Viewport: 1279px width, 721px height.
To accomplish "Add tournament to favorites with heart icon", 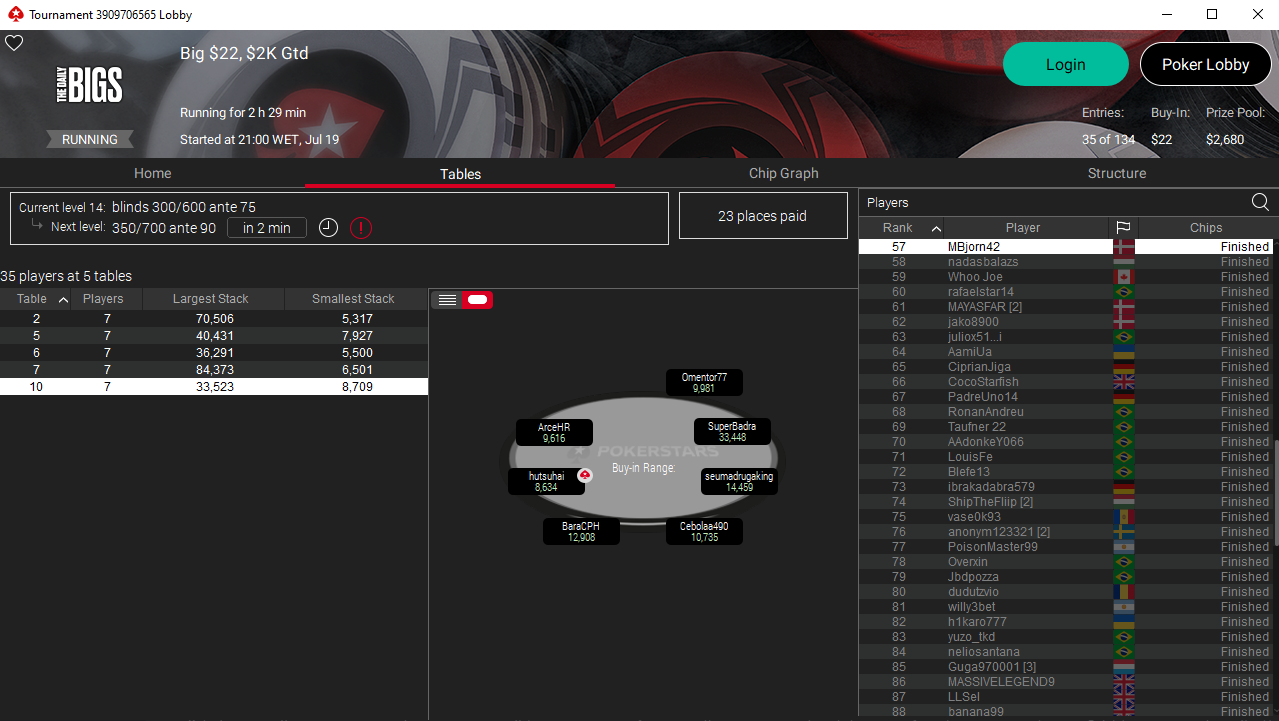I will (14, 43).
